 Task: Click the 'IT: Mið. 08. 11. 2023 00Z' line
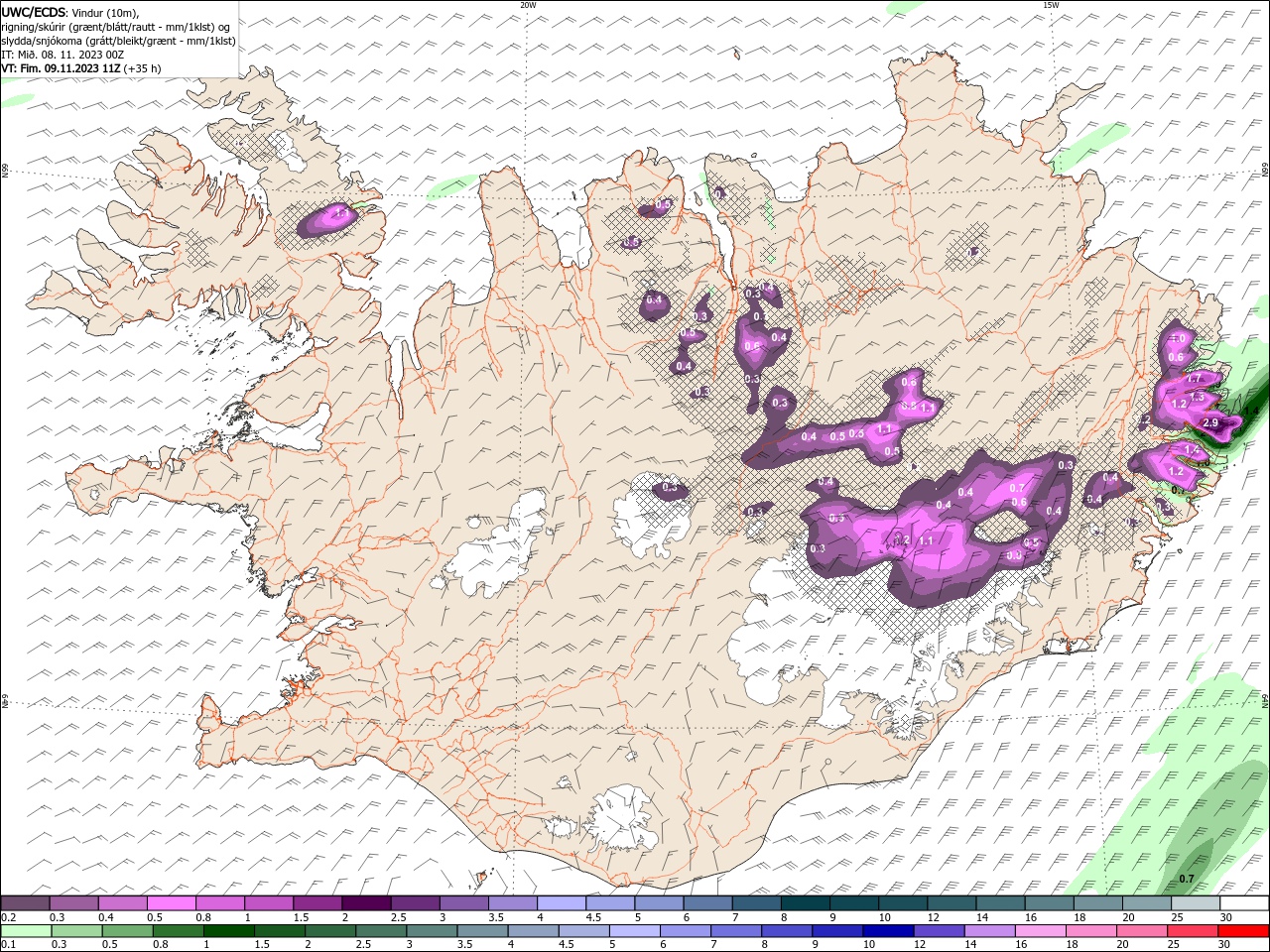pyautogui.click(x=63, y=55)
